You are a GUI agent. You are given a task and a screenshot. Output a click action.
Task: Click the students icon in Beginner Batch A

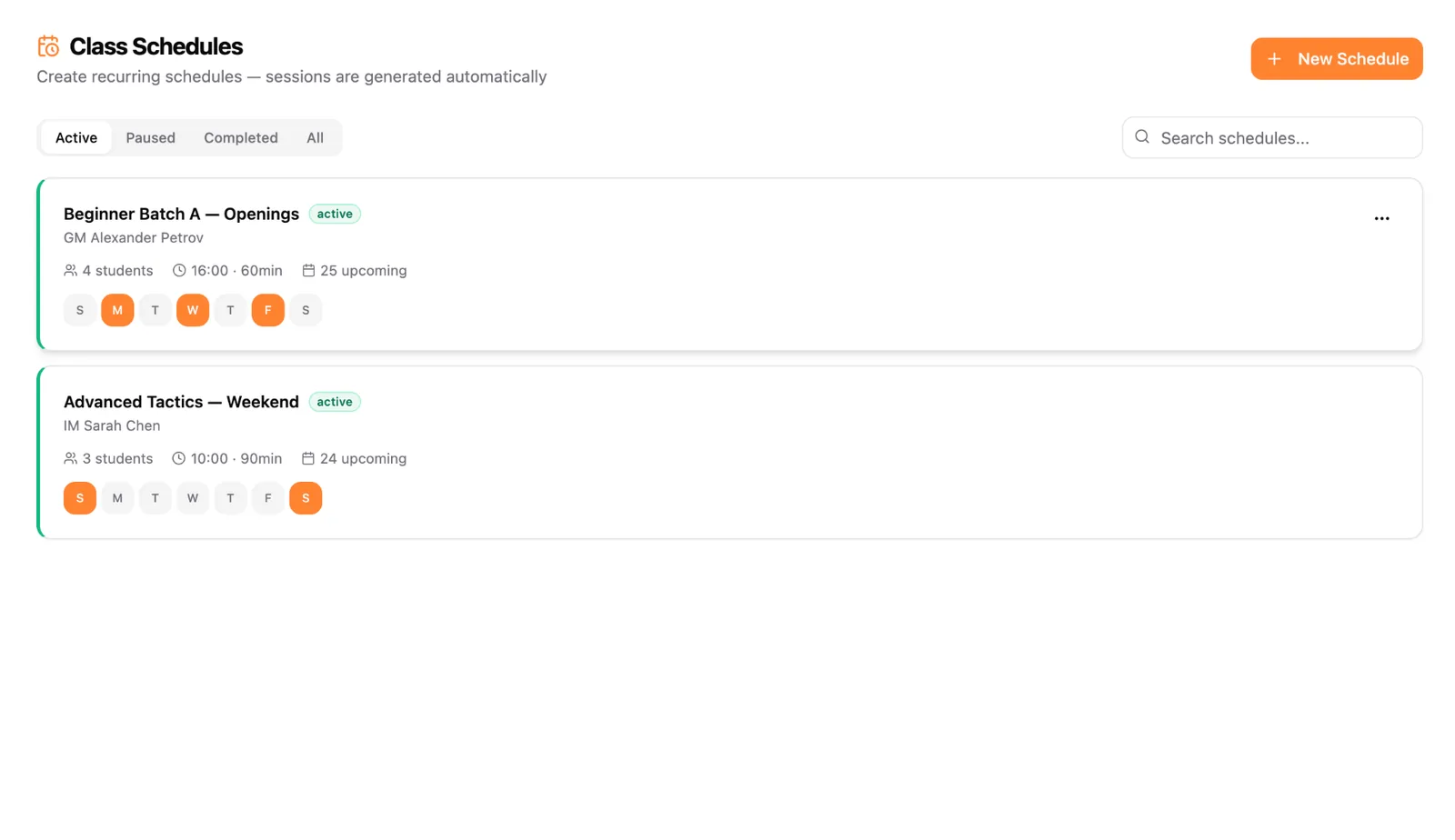point(70,271)
